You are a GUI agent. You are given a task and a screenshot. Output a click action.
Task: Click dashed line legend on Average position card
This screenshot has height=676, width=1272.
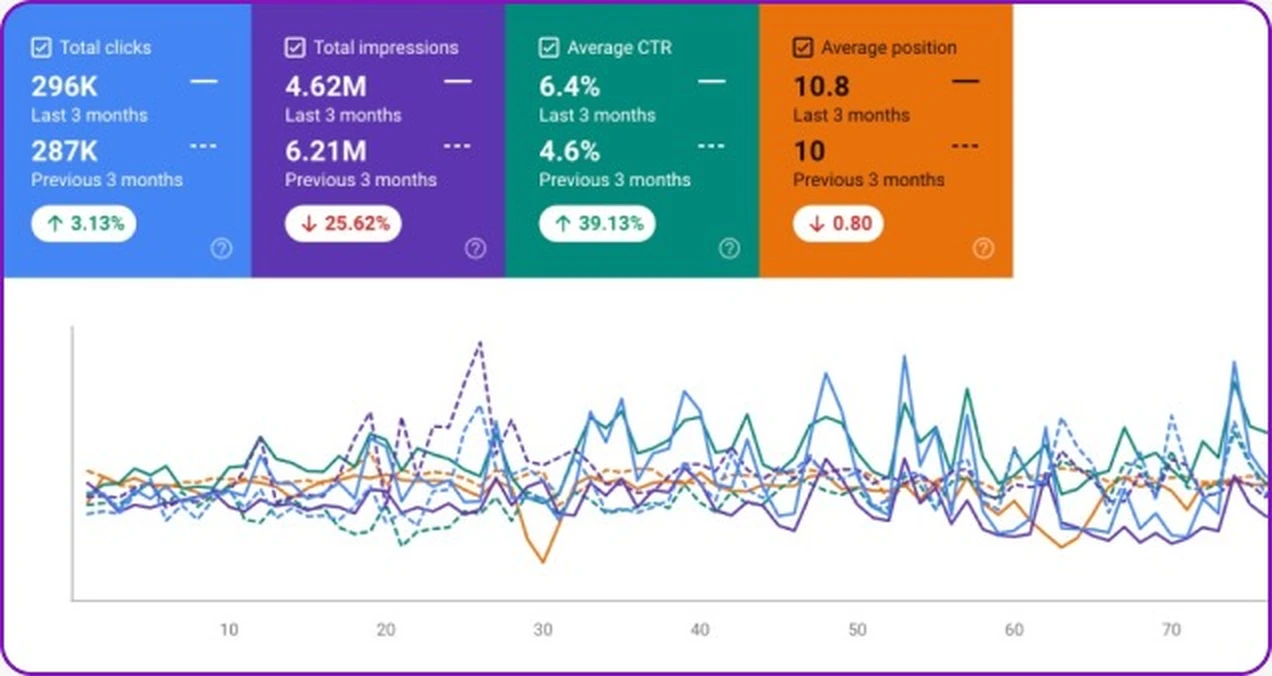tap(966, 145)
